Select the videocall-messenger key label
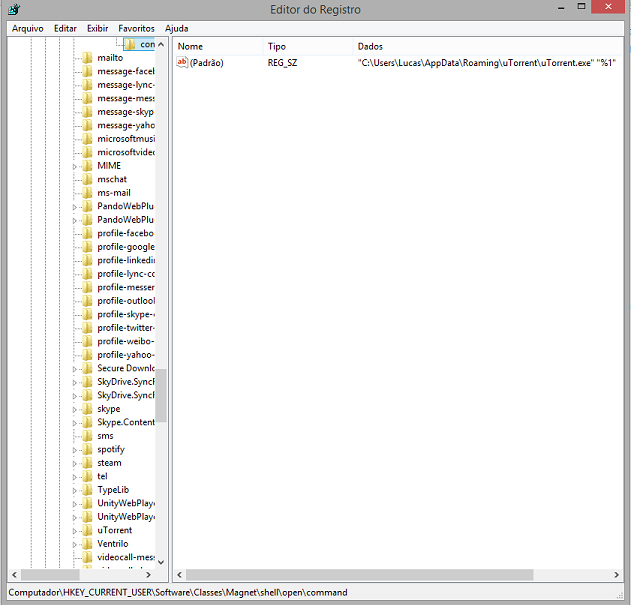Image resolution: width=631 pixels, height=605 pixels. click(x=126, y=557)
